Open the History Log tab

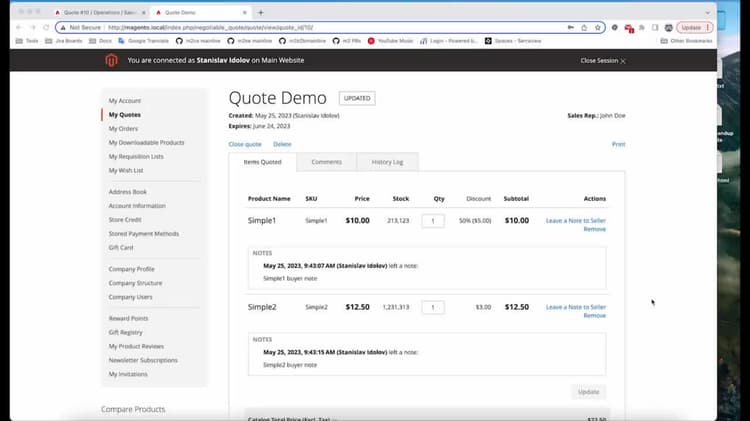(x=387, y=162)
